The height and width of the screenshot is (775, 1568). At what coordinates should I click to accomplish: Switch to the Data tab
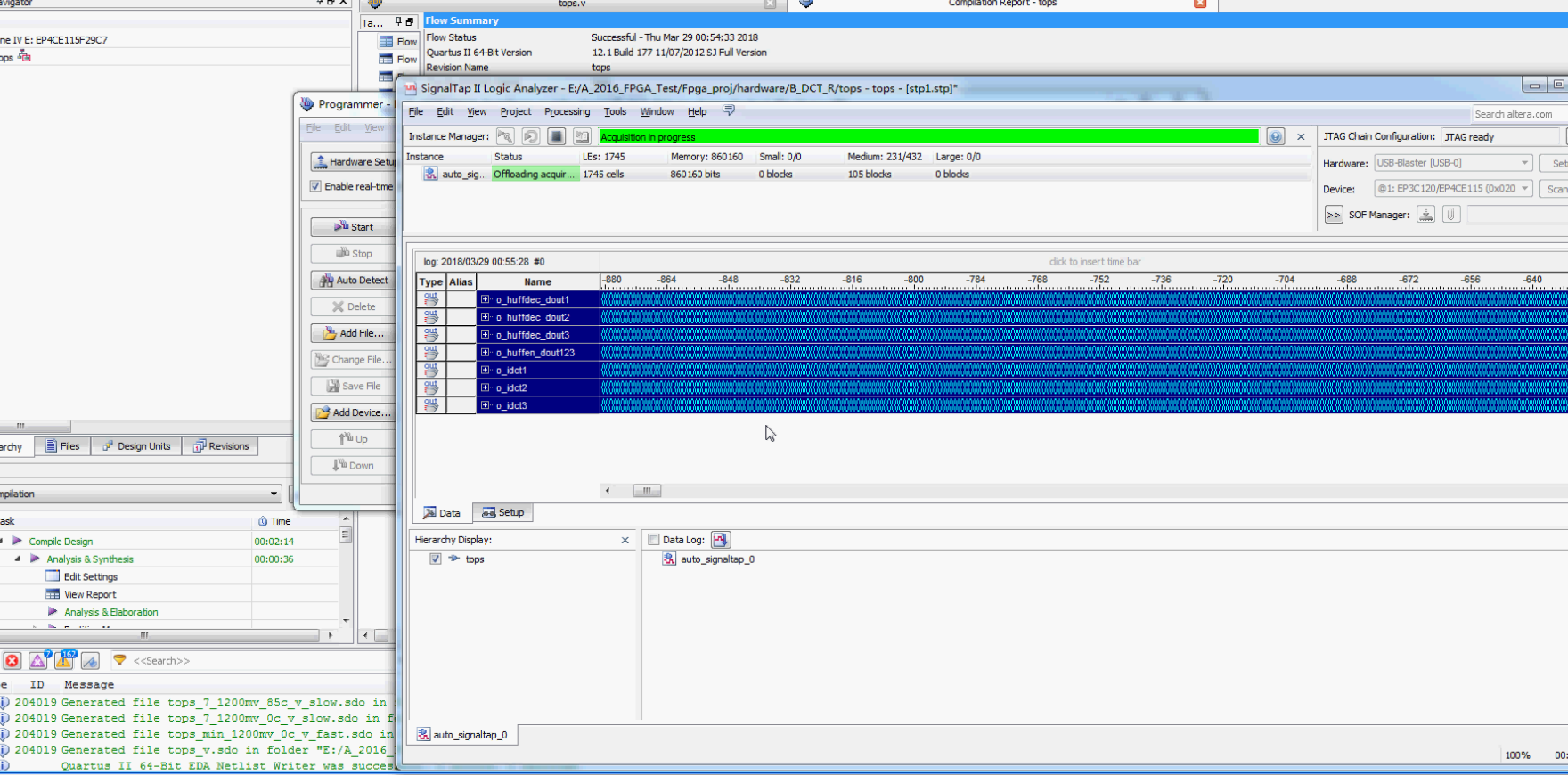(442, 512)
